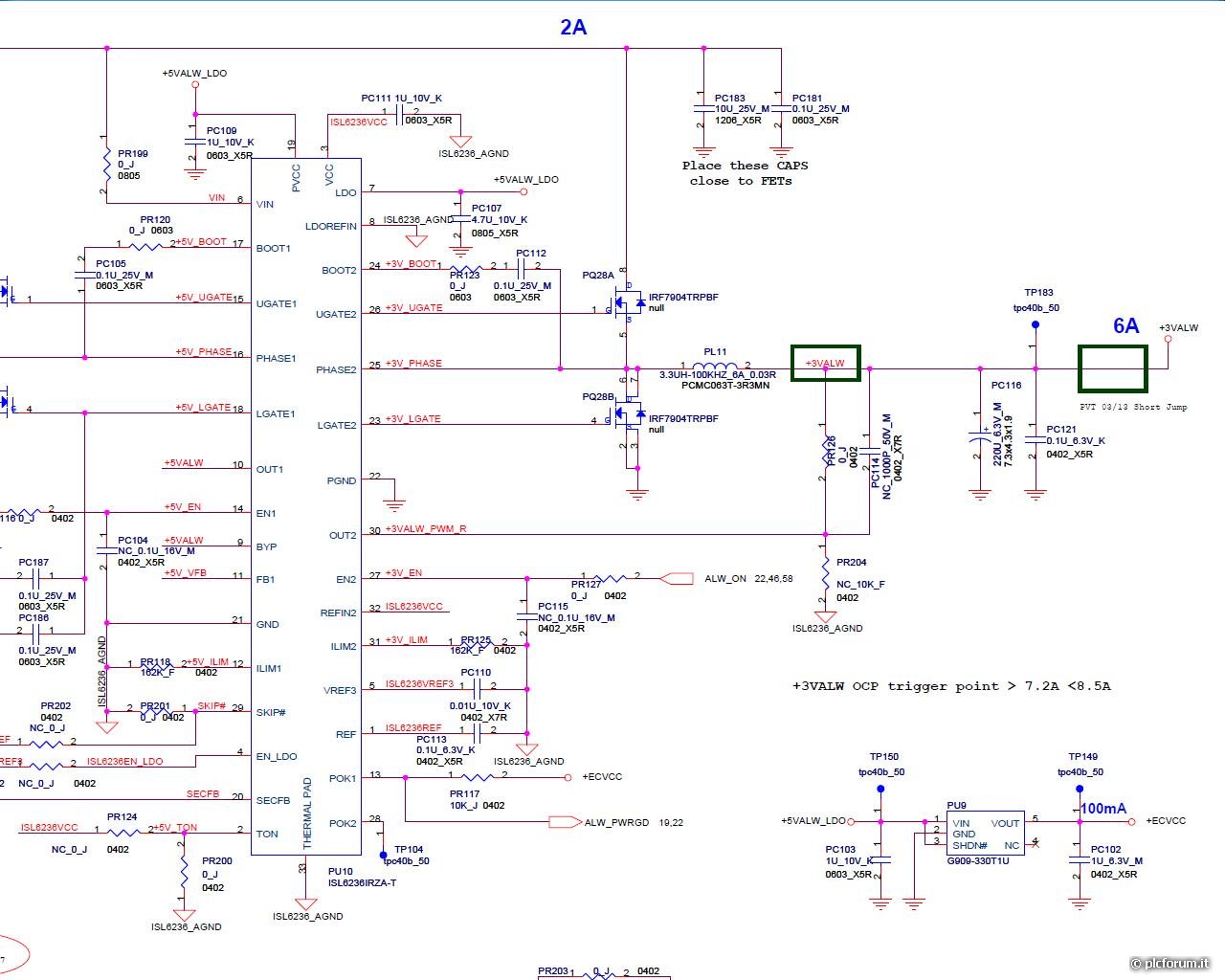This screenshot has height=980, width=1225.
Task: Select the ISL6236REF net label
Action: point(413,728)
